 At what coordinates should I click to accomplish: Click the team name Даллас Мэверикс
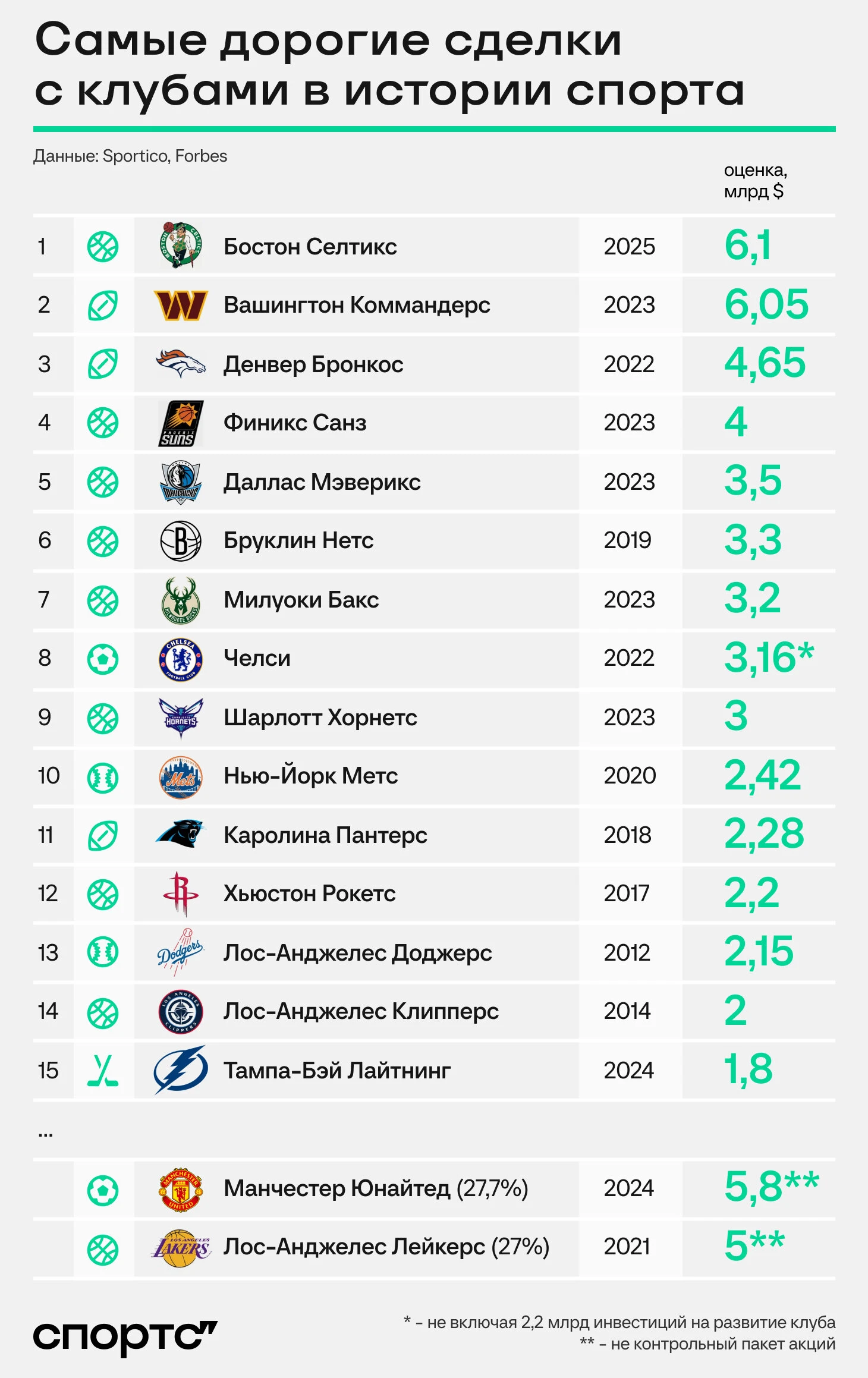pos(322,482)
